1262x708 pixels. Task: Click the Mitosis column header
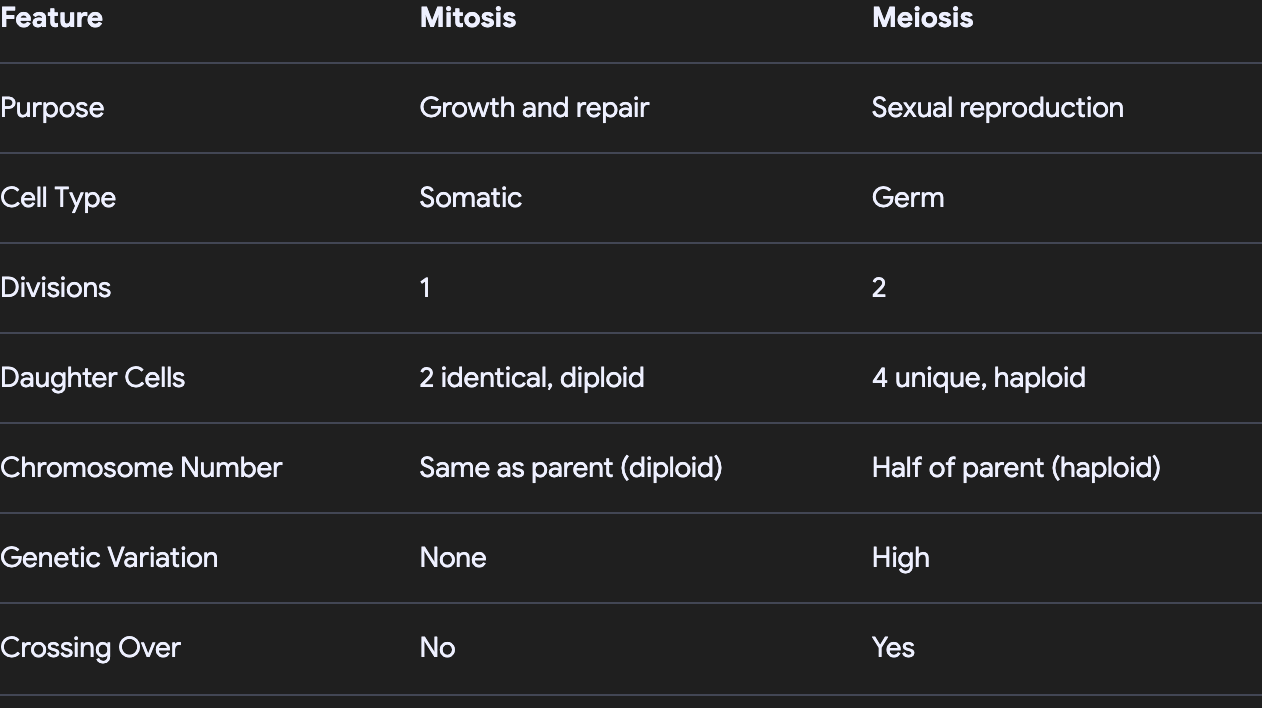coord(467,18)
